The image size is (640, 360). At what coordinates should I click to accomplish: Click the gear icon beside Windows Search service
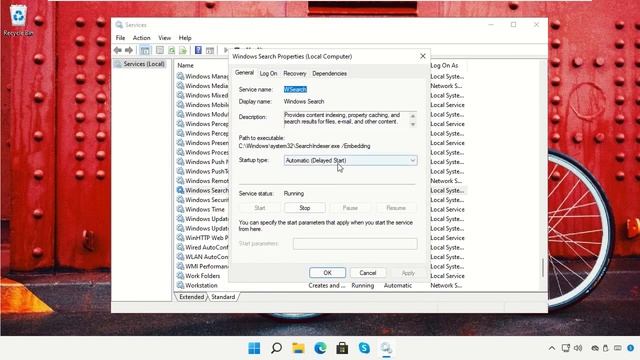pos(180,190)
